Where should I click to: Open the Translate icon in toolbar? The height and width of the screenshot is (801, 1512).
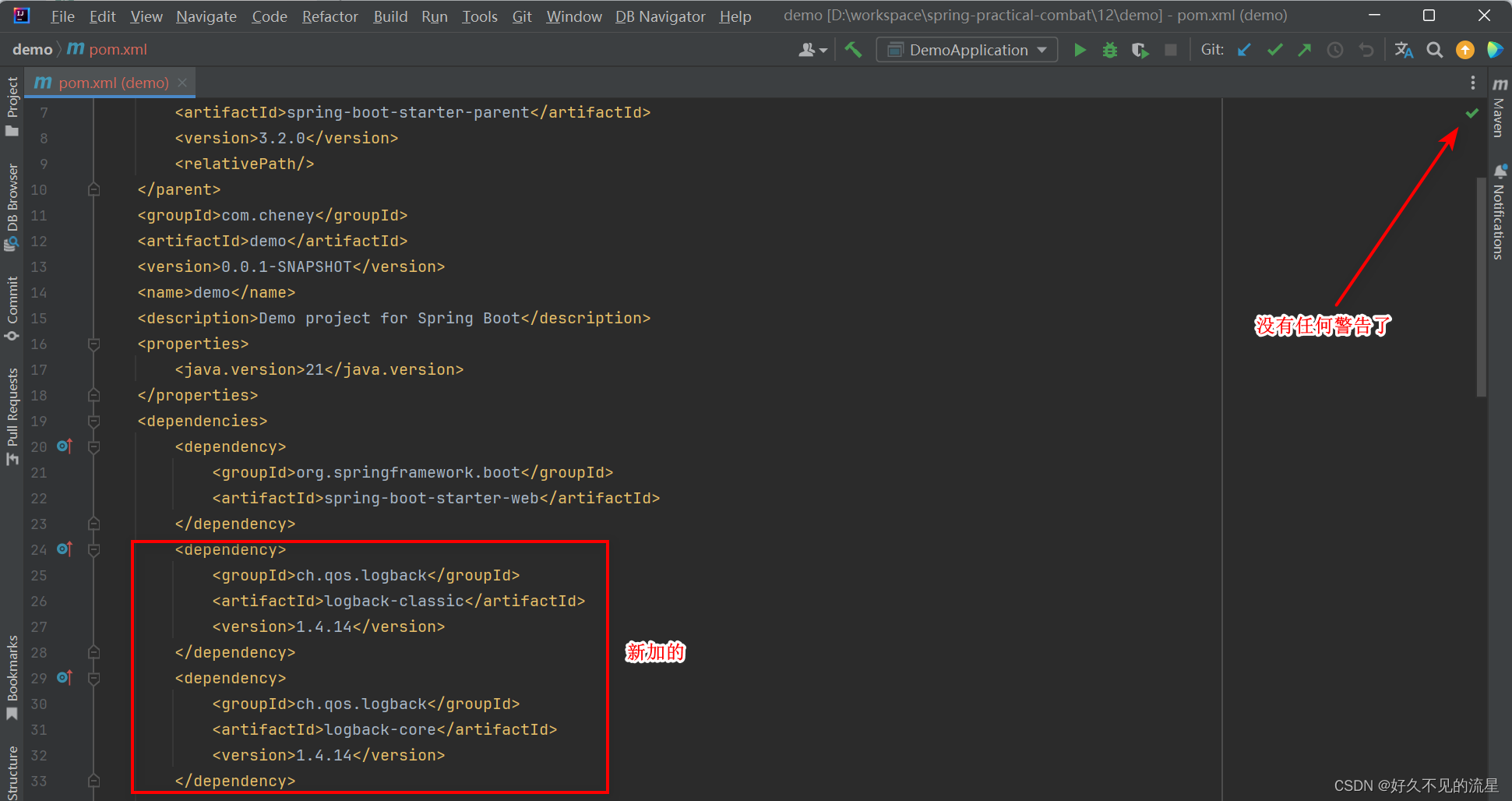[1404, 50]
